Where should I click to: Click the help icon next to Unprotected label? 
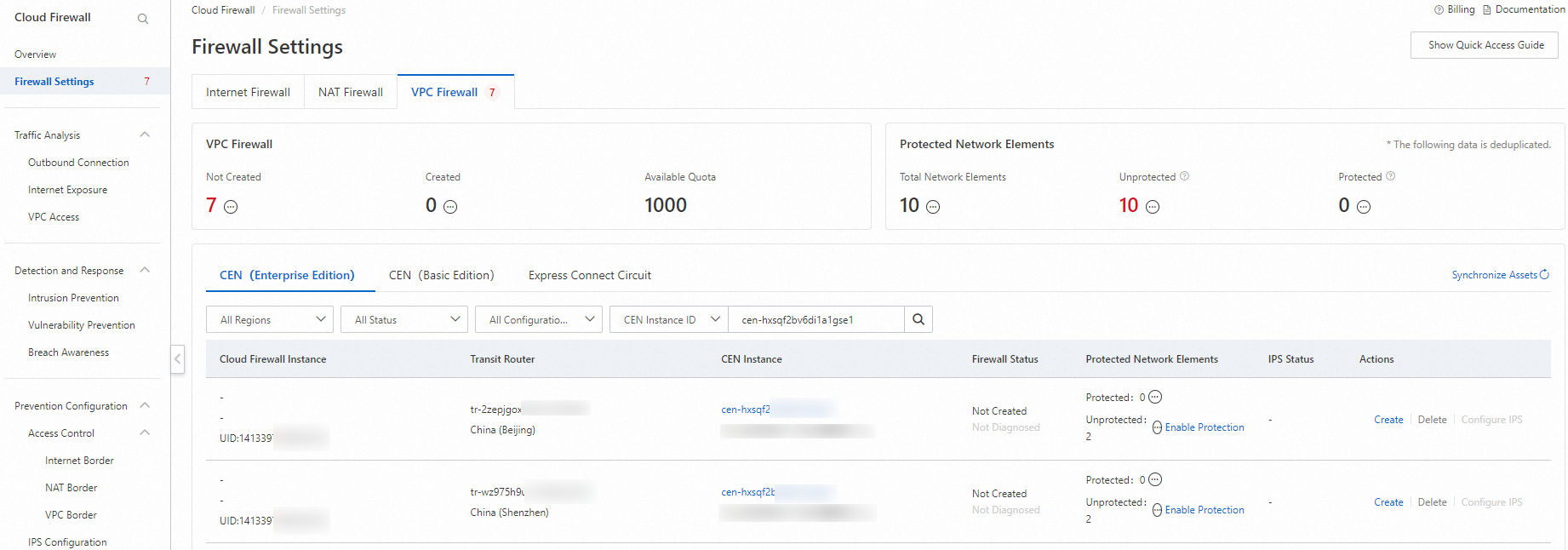click(x=1184, y=176)
